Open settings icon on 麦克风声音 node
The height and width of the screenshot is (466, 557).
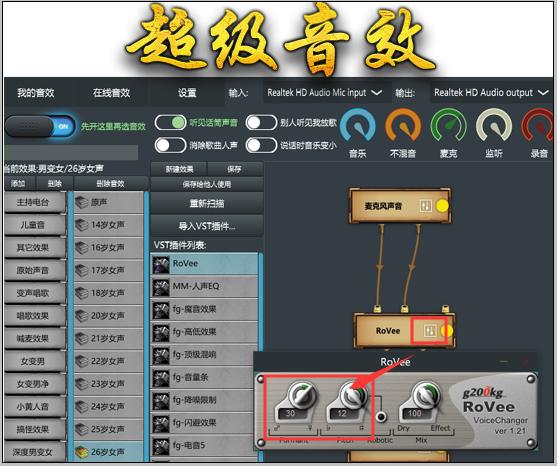(426, 206)
